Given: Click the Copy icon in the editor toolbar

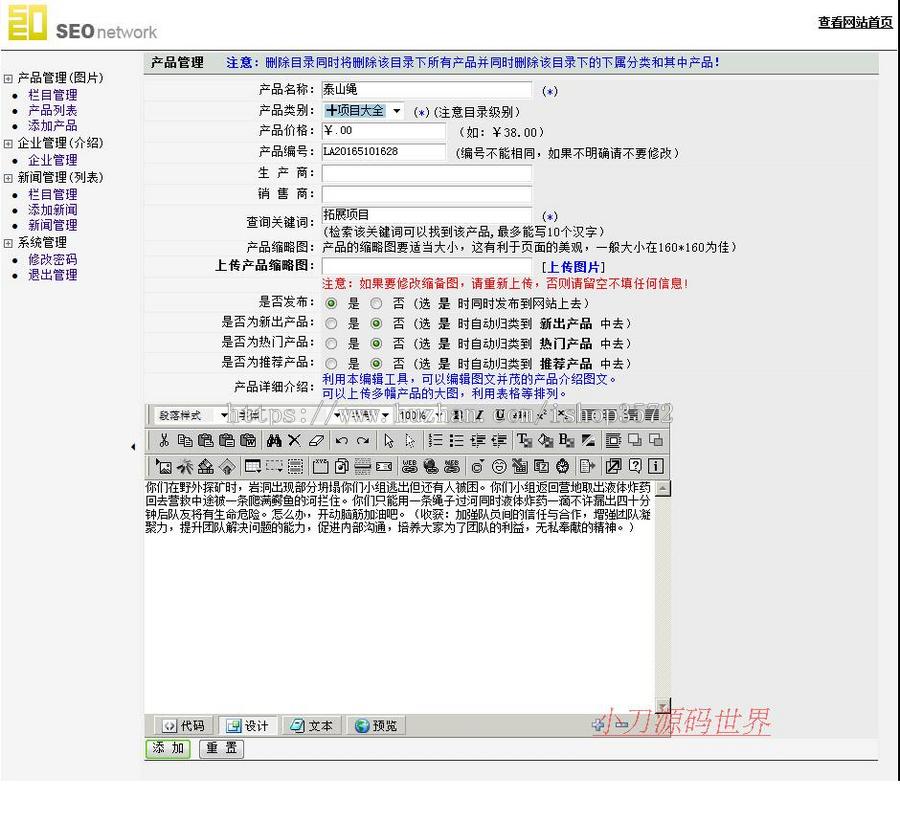Looking at the screenshot, I should [185, 440].
